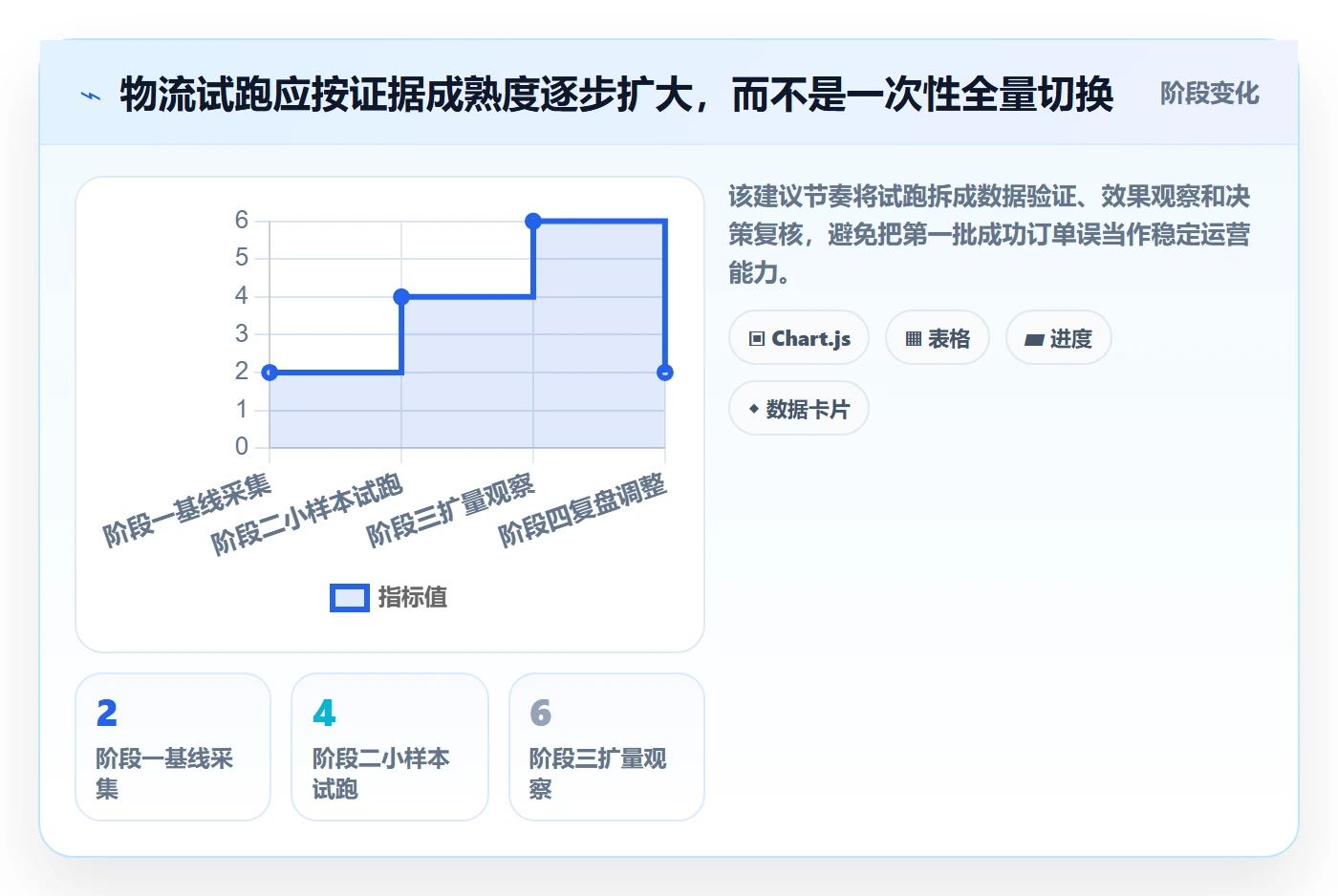Select the 数据卡片 tag chip
The height and width of the screenshot is (896, 1338).
coord(799,409)
